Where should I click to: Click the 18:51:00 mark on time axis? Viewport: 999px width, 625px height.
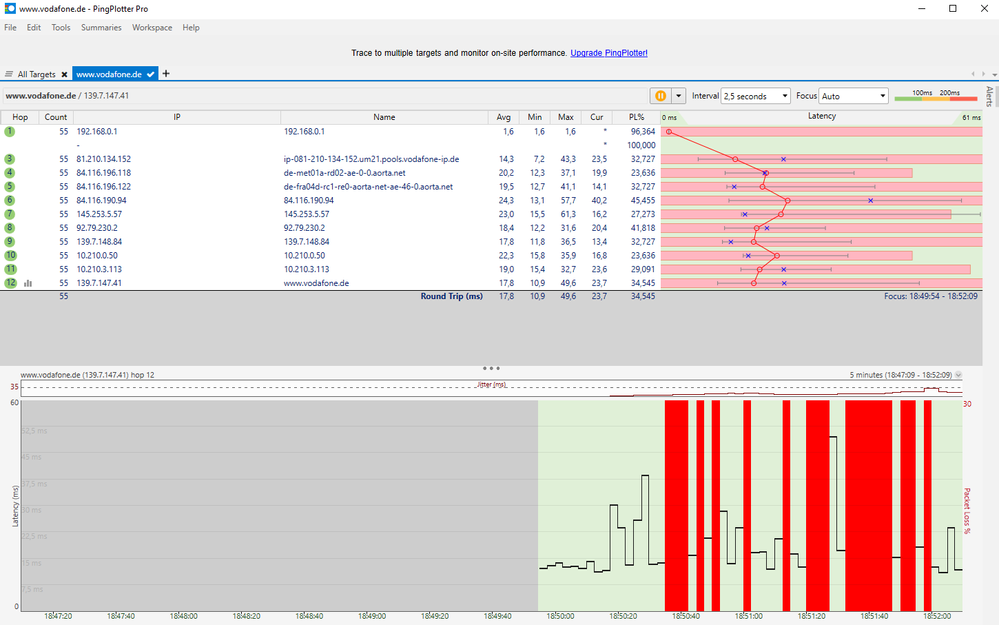(x=749, y=616)
